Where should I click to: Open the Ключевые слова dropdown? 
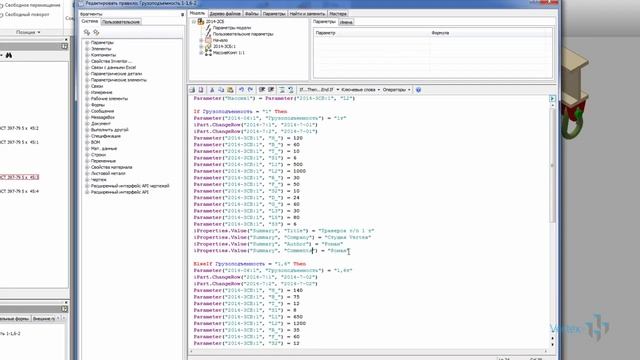click(x=360, y=90)
